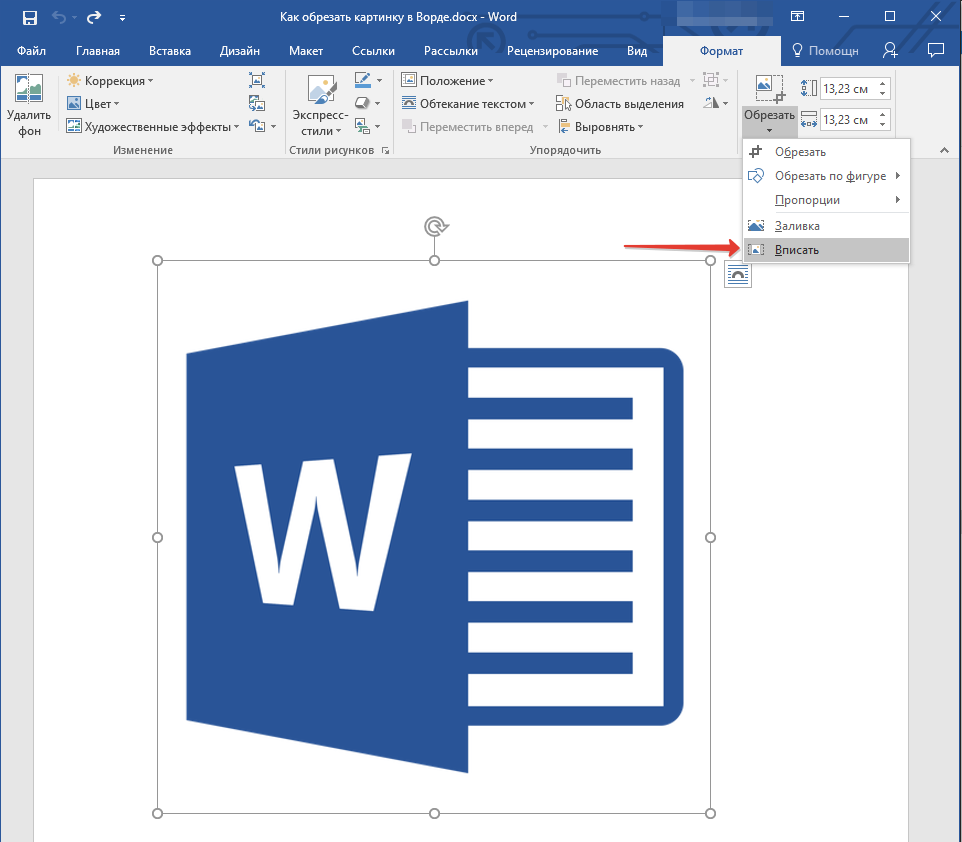This screenshot has width=962, height=842.
Task: Switch to the Рассылки tab
Action: [450, 51]
